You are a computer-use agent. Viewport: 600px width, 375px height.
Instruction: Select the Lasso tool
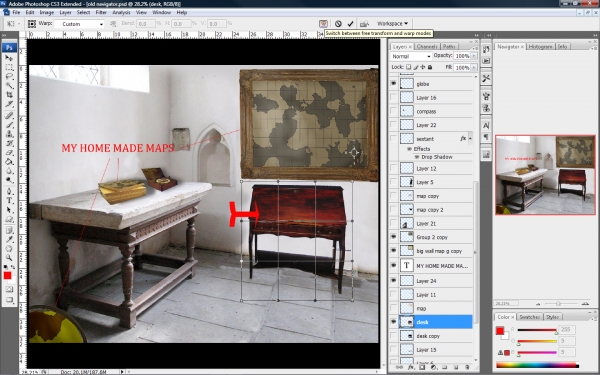tap(9, 76)
